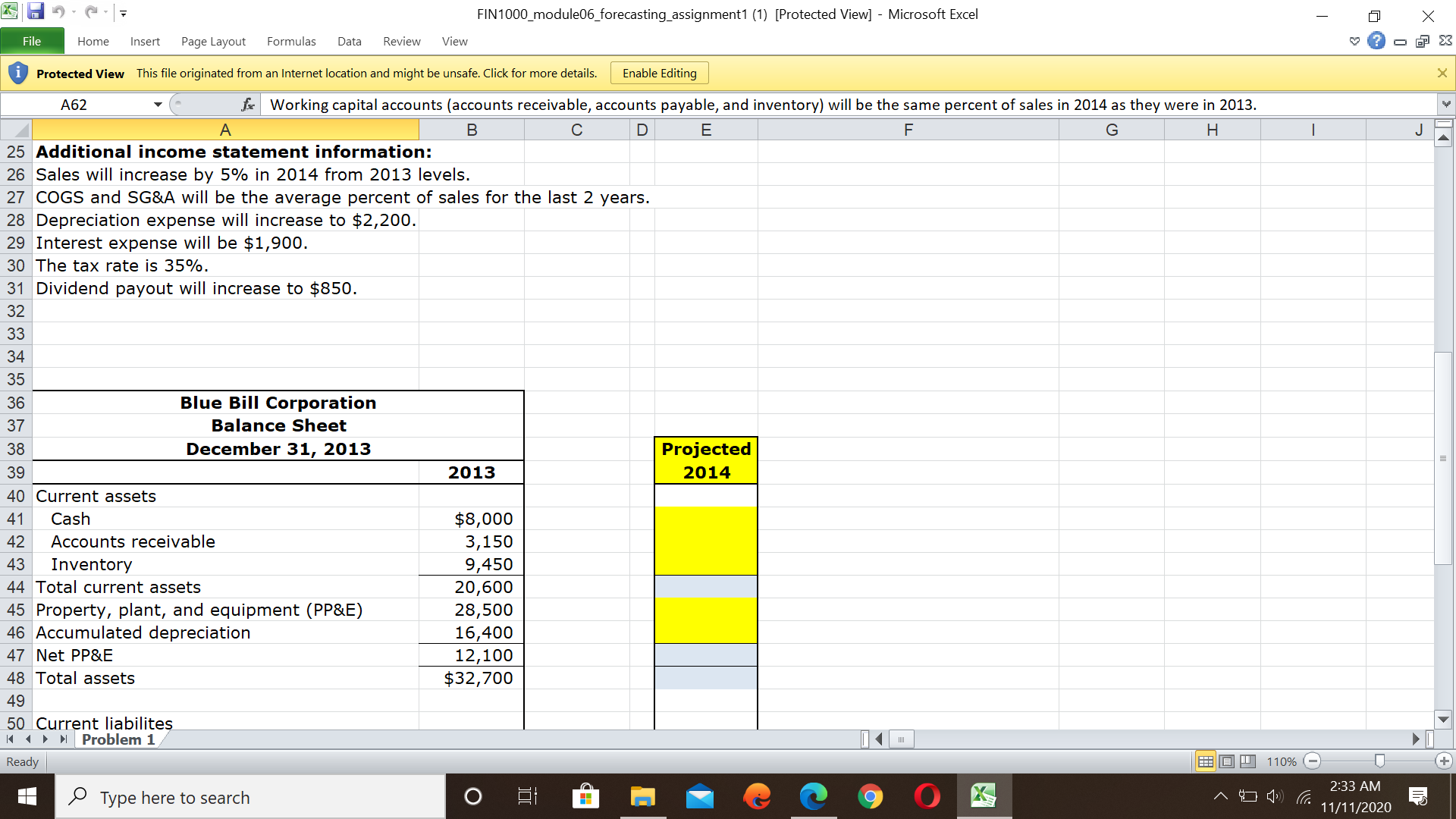
Task: Open the File tab
Action: (32, 41)
